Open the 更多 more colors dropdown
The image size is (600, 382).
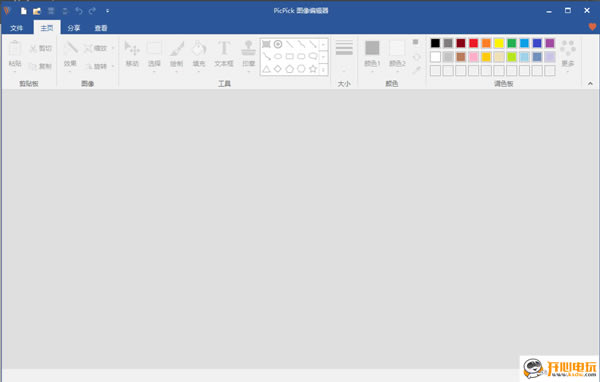(x=568, y=56)
